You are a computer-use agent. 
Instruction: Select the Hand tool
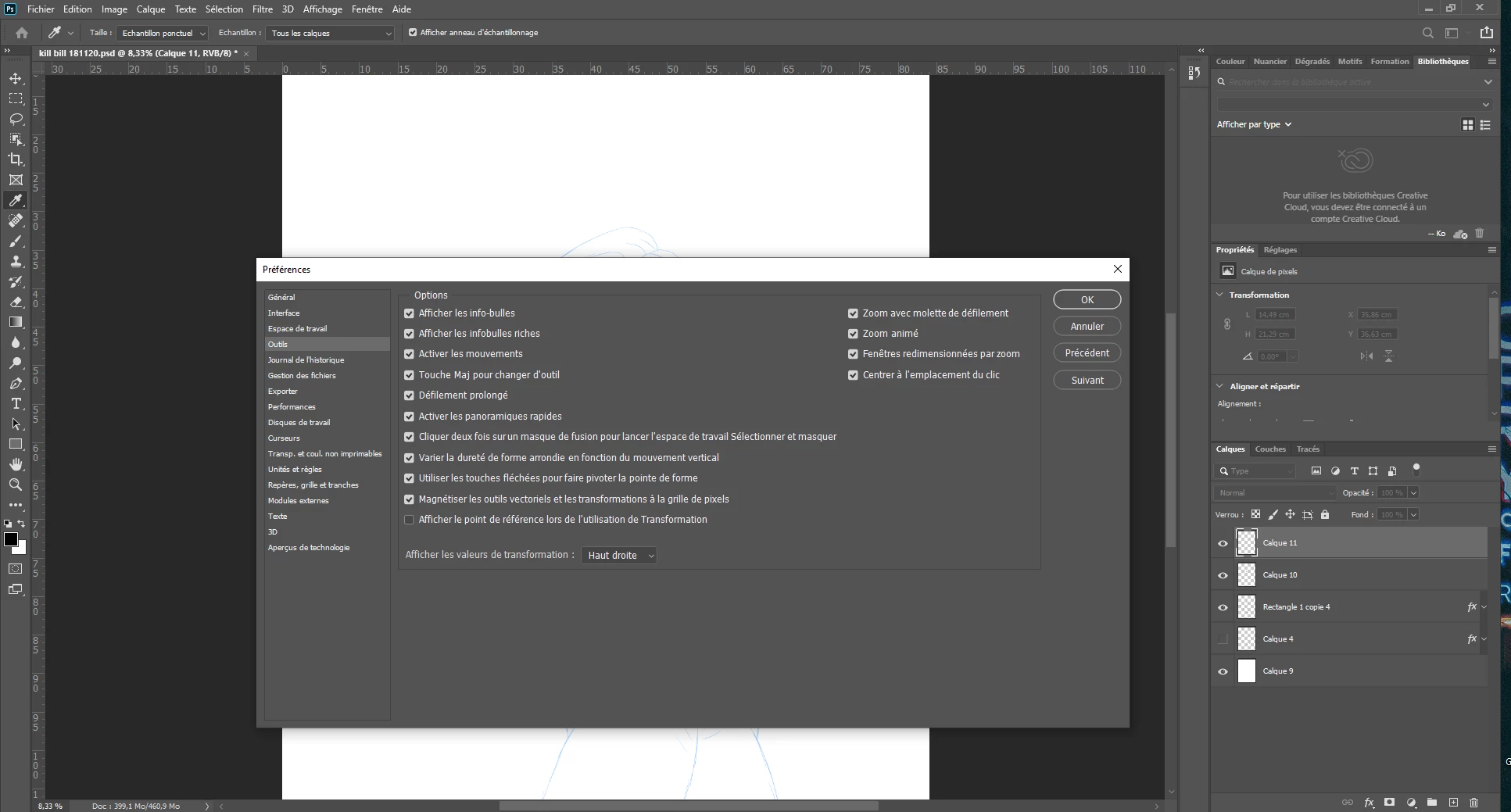coord(16,464)
